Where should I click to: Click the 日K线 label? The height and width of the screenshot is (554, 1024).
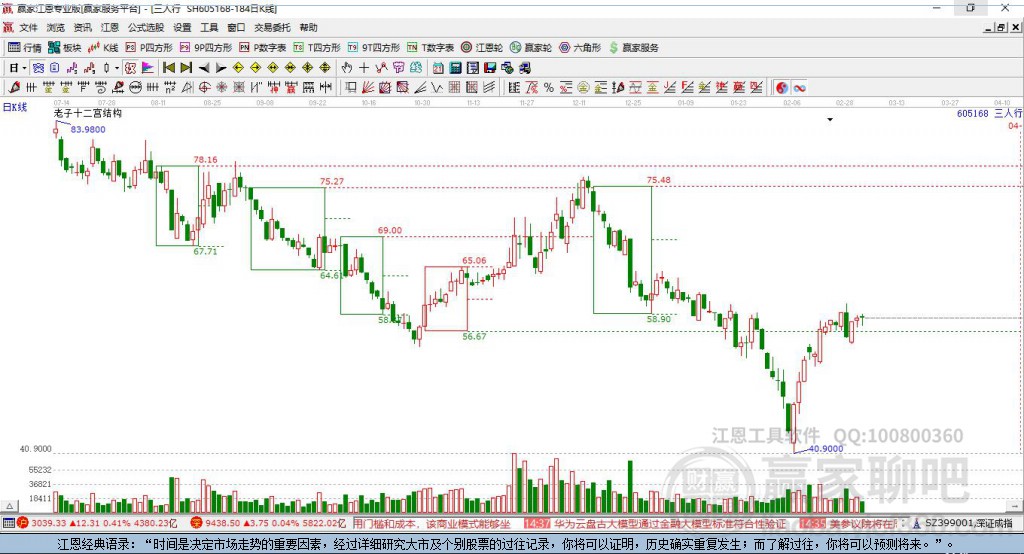[x=15, y=107]
